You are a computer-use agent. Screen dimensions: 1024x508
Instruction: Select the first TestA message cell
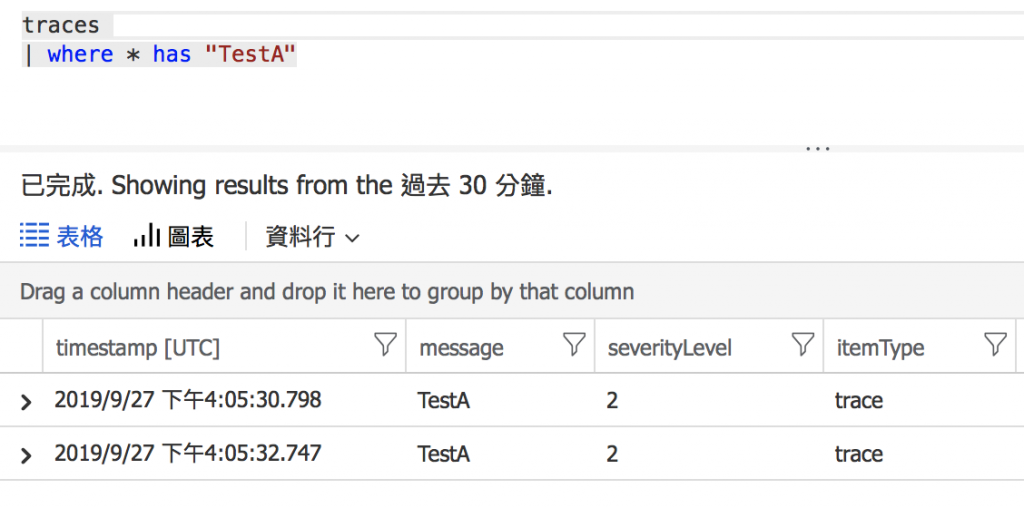[444, 401]
